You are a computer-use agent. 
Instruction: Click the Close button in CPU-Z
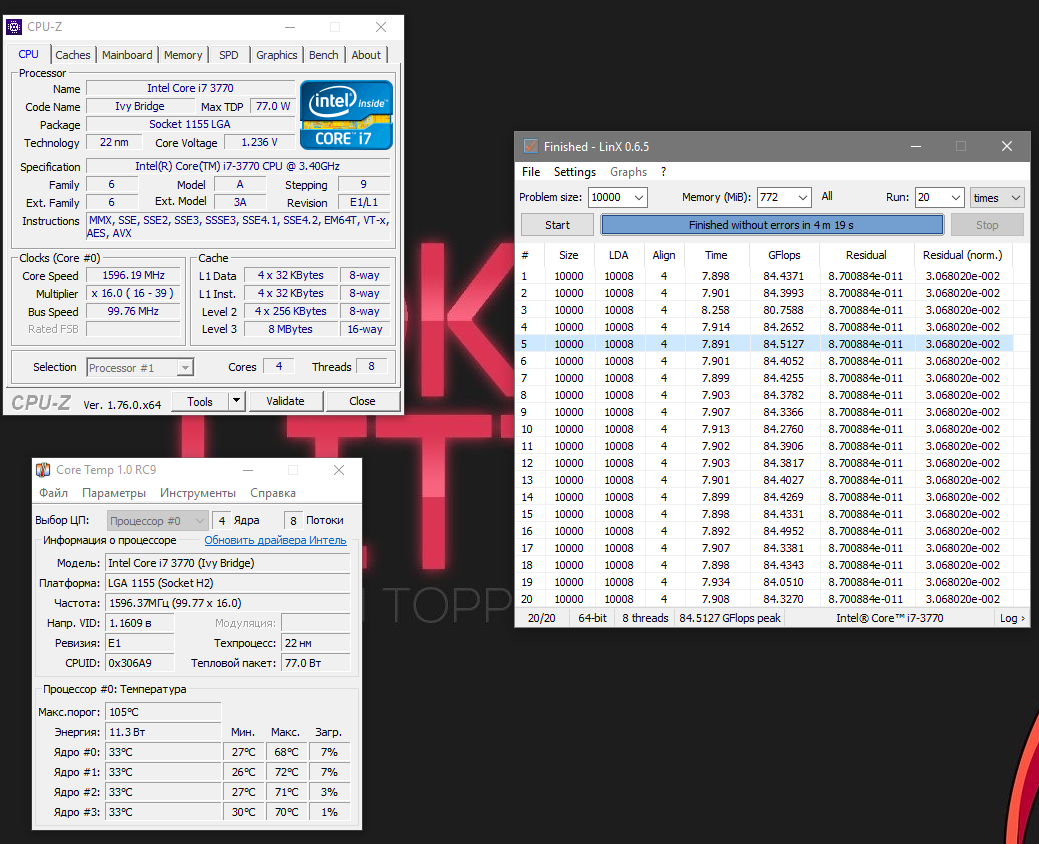362,401
